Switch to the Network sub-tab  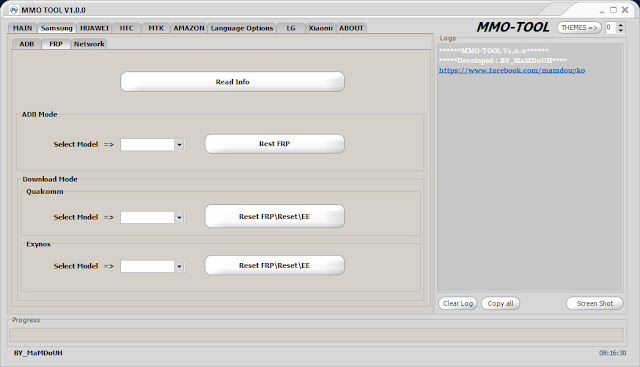(x=89, y=44)
